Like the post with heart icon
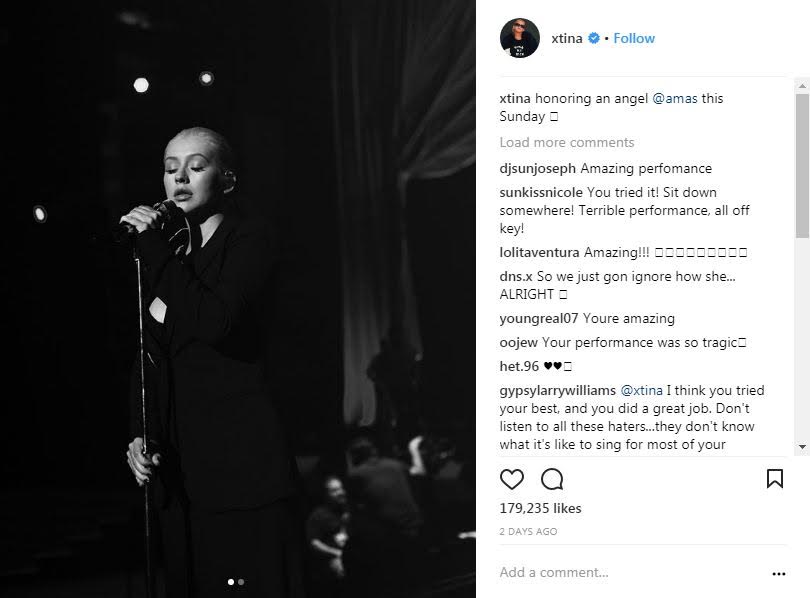 511,479
